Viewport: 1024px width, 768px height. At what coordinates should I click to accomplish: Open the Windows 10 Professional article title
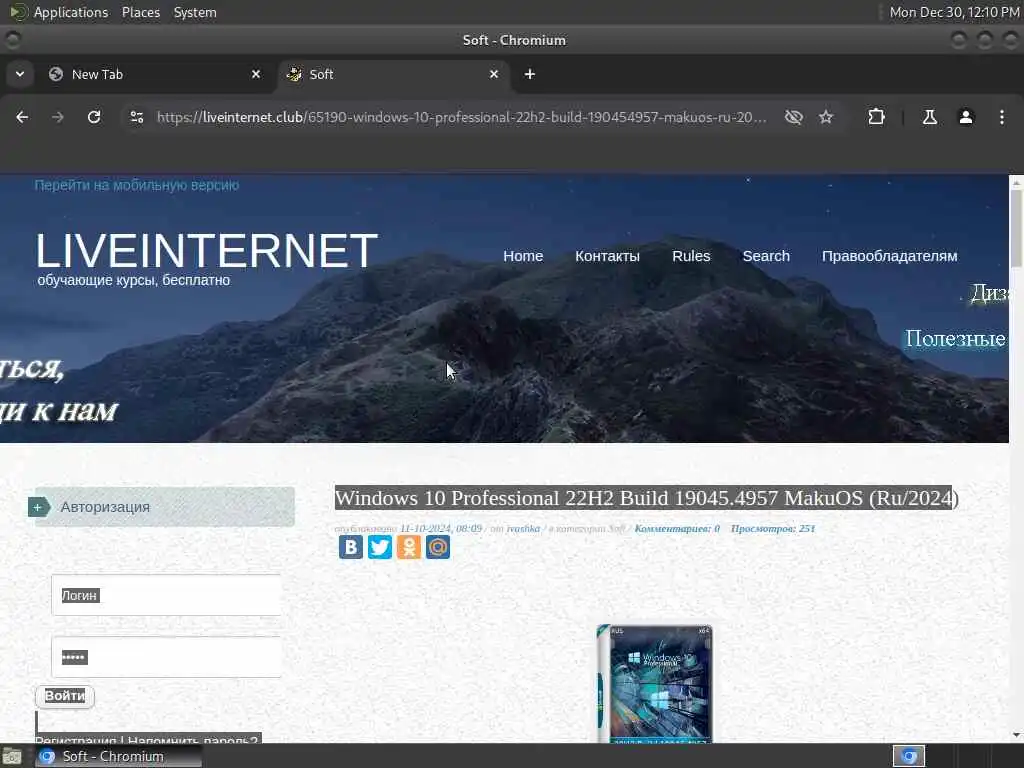pyautogui.click(x=646, y=498)
